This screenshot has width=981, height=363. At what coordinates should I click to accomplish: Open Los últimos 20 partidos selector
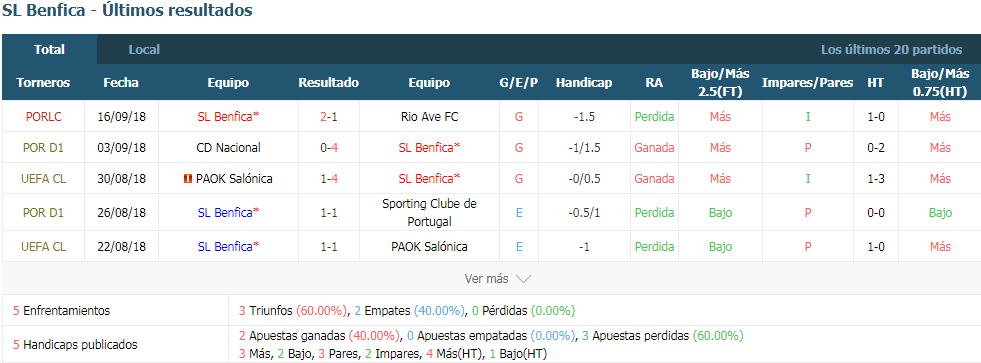(892, 49)
